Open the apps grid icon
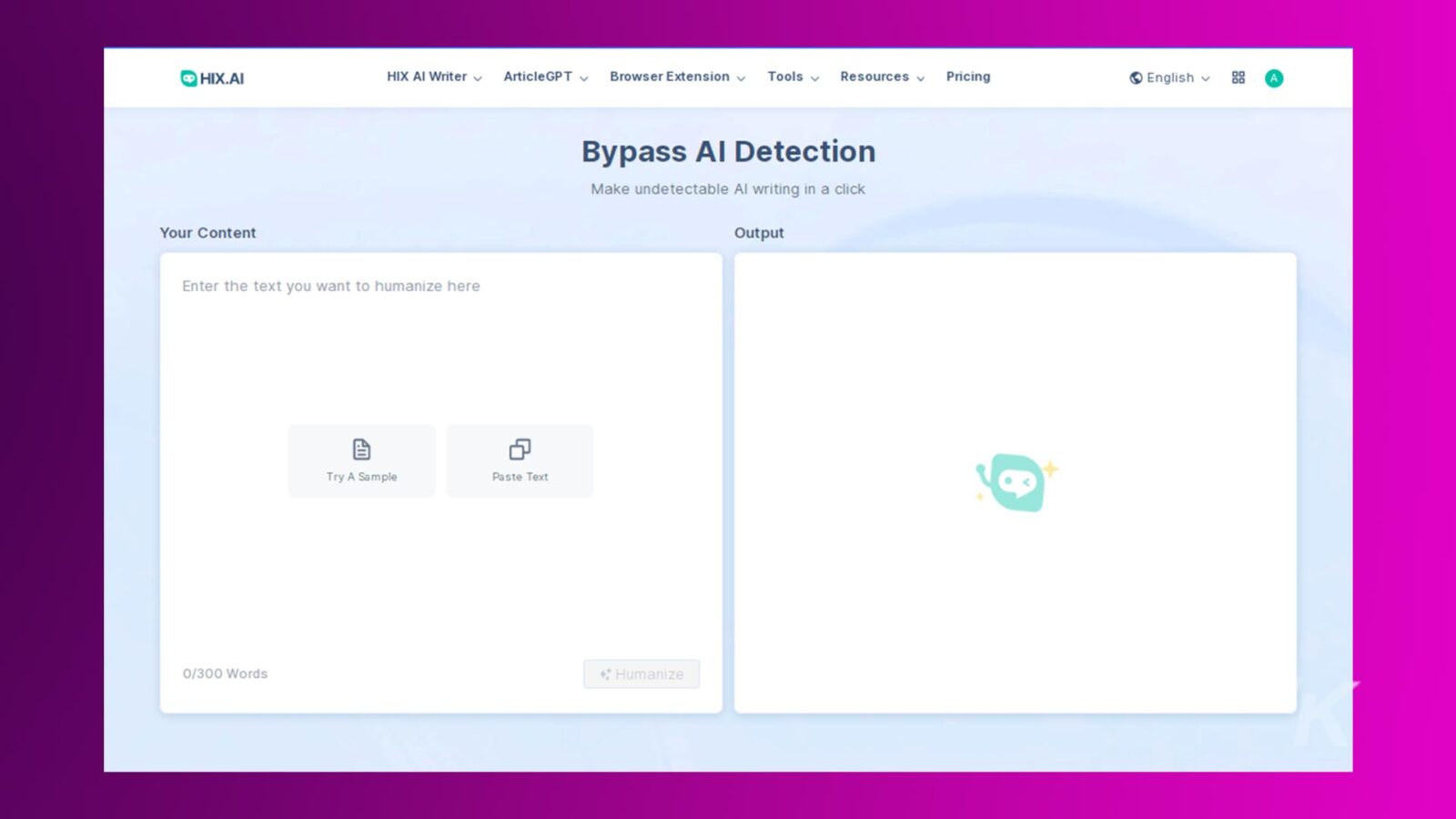This screenshot has height=819, width=1456. (x=1239, y=78)
